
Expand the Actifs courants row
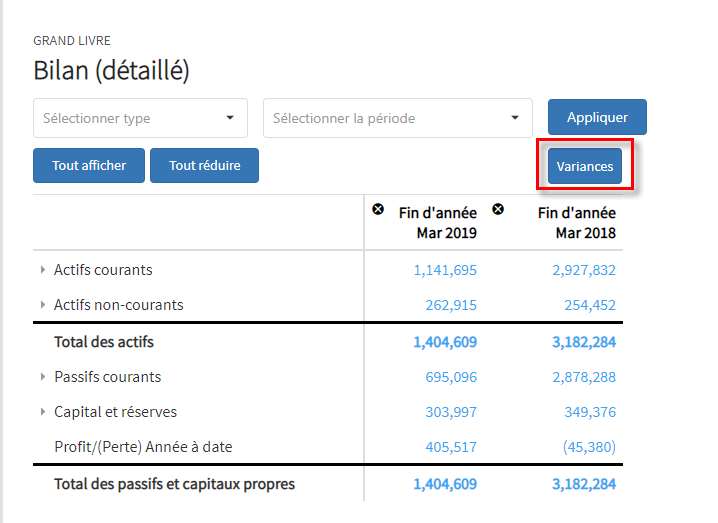point(43,270)
